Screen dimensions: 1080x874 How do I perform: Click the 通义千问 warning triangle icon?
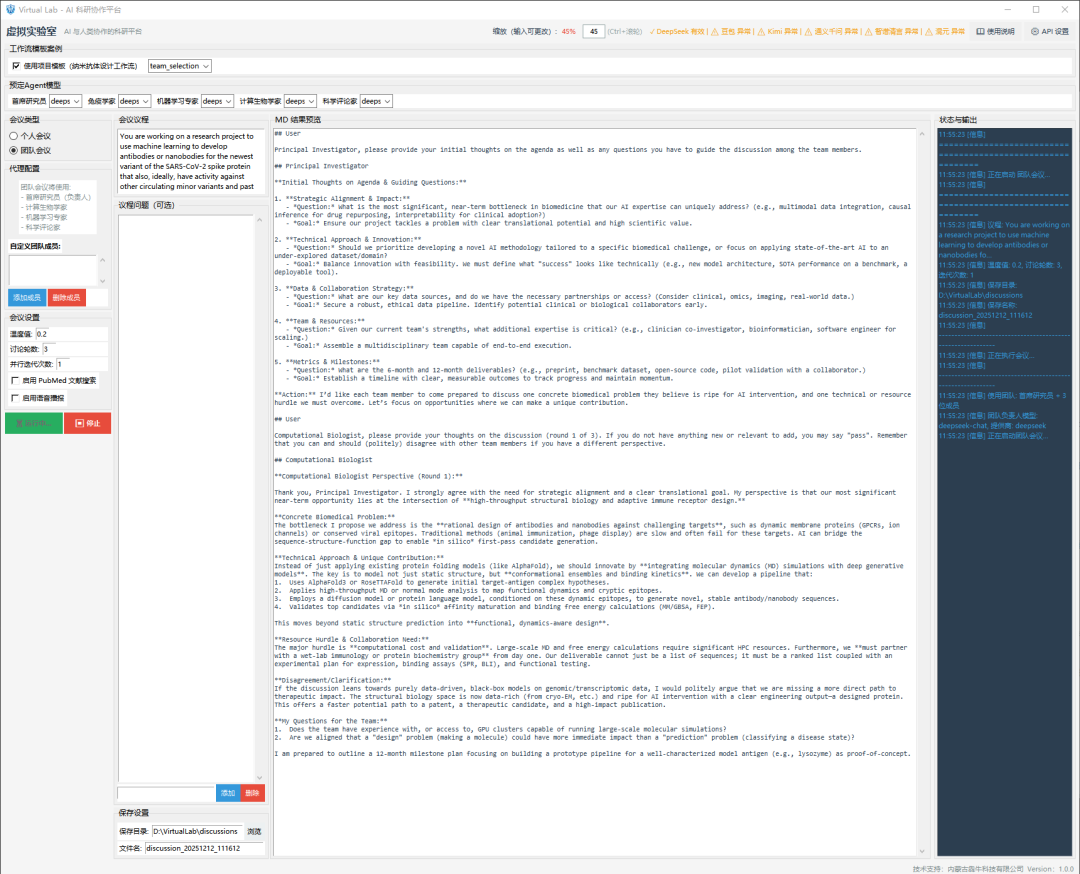click(x=808, y=32)
